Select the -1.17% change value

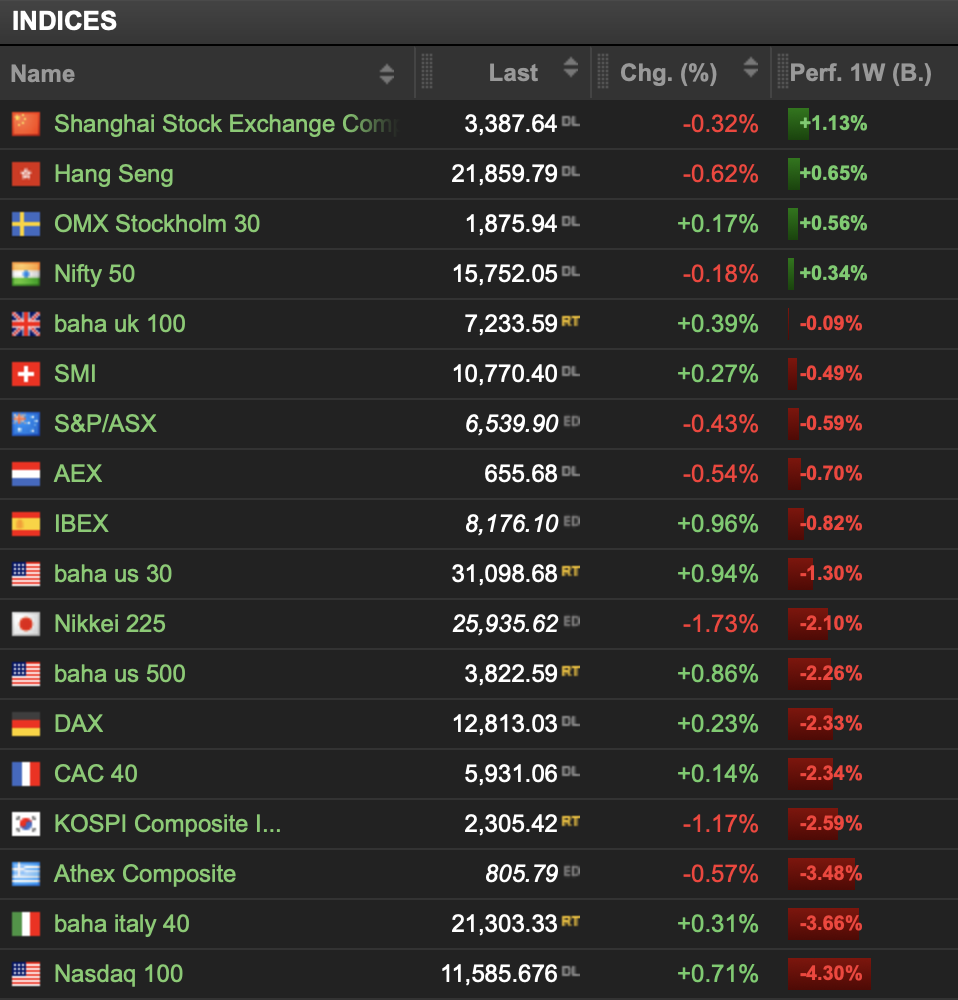(720, 824)
